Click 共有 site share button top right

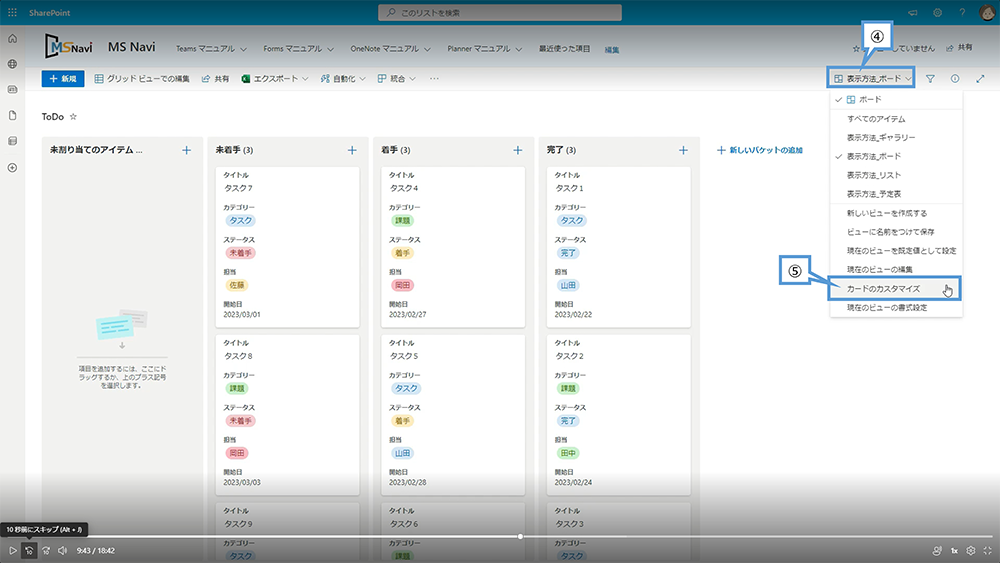tap(959, 47)
